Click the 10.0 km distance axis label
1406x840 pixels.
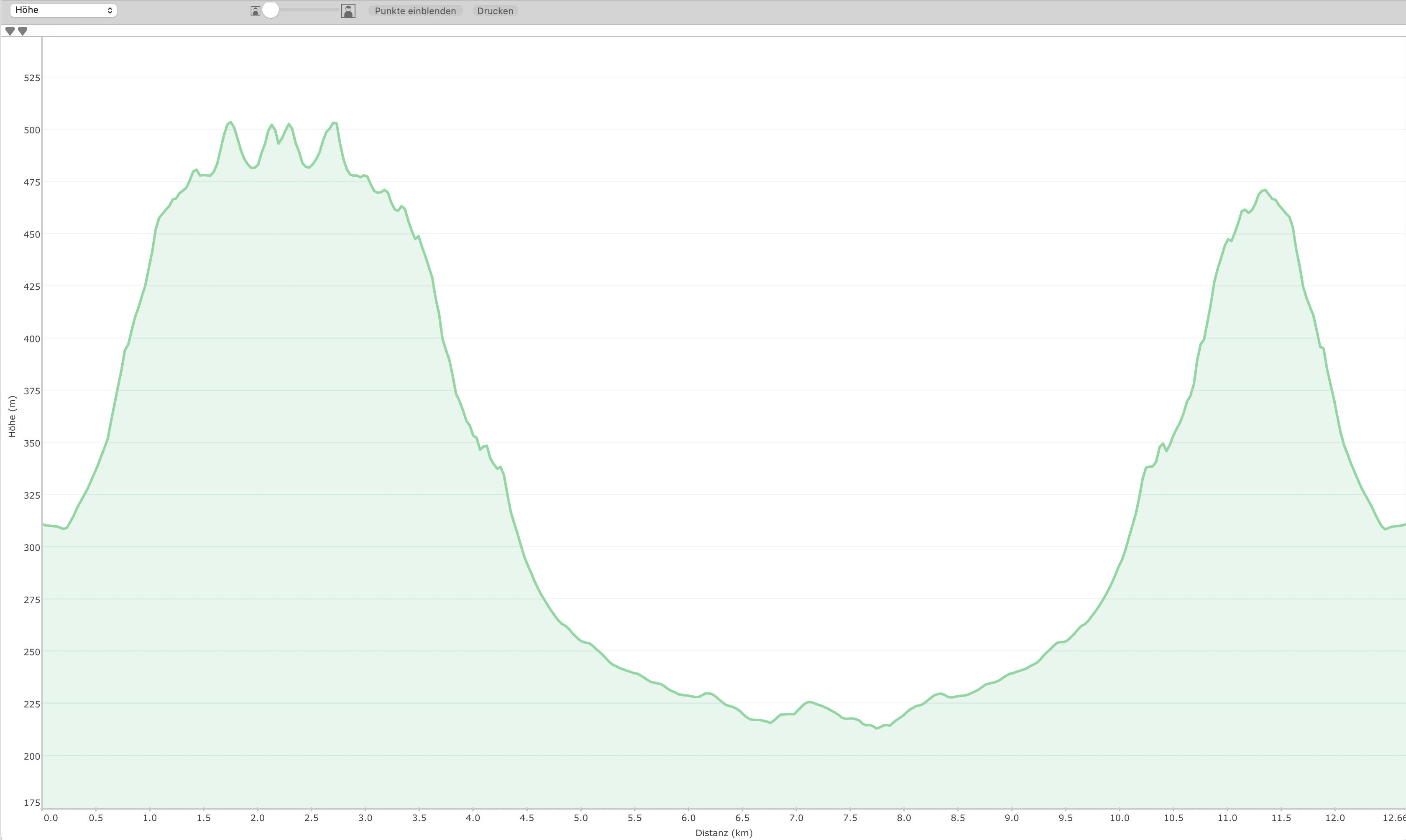point(1120,818)
